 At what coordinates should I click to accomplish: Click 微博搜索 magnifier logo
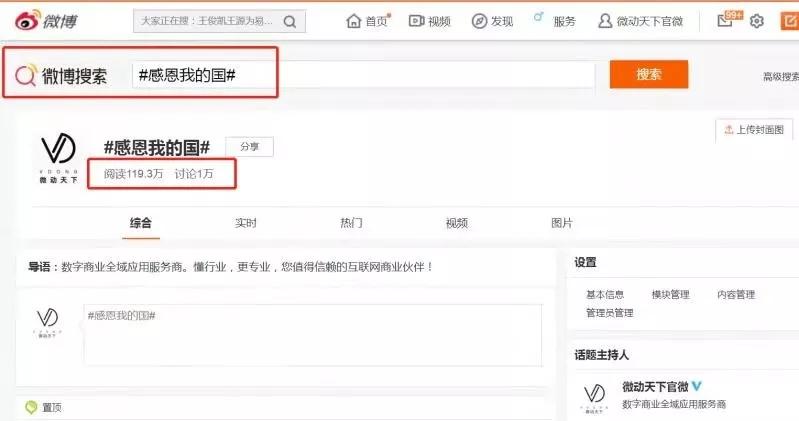(25, 75)
